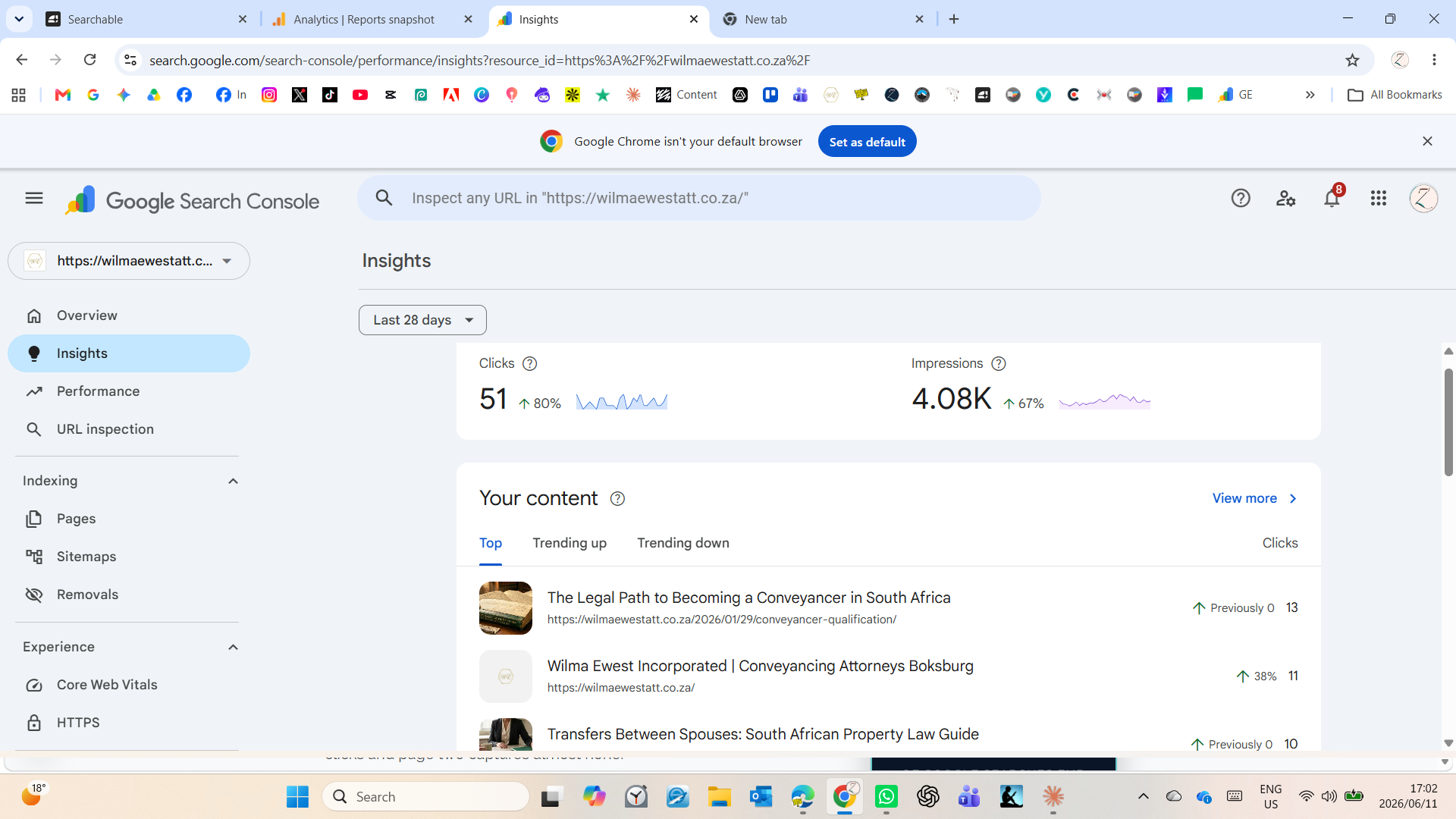Image resolution: width=1456 pixels, height=819 pixels.
Task: Click Set as default button
Action: coord(867,142)
